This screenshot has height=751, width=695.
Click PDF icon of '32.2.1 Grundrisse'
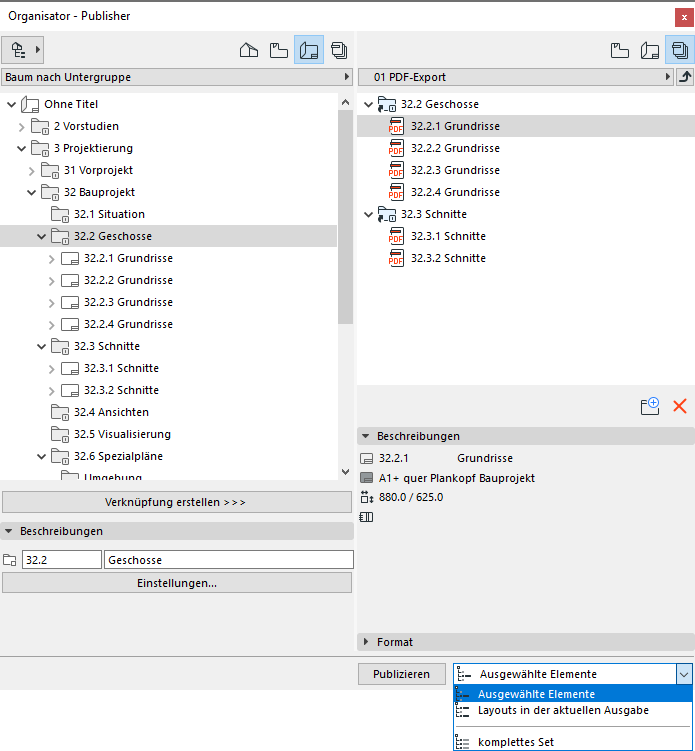(x=396, y=126)
